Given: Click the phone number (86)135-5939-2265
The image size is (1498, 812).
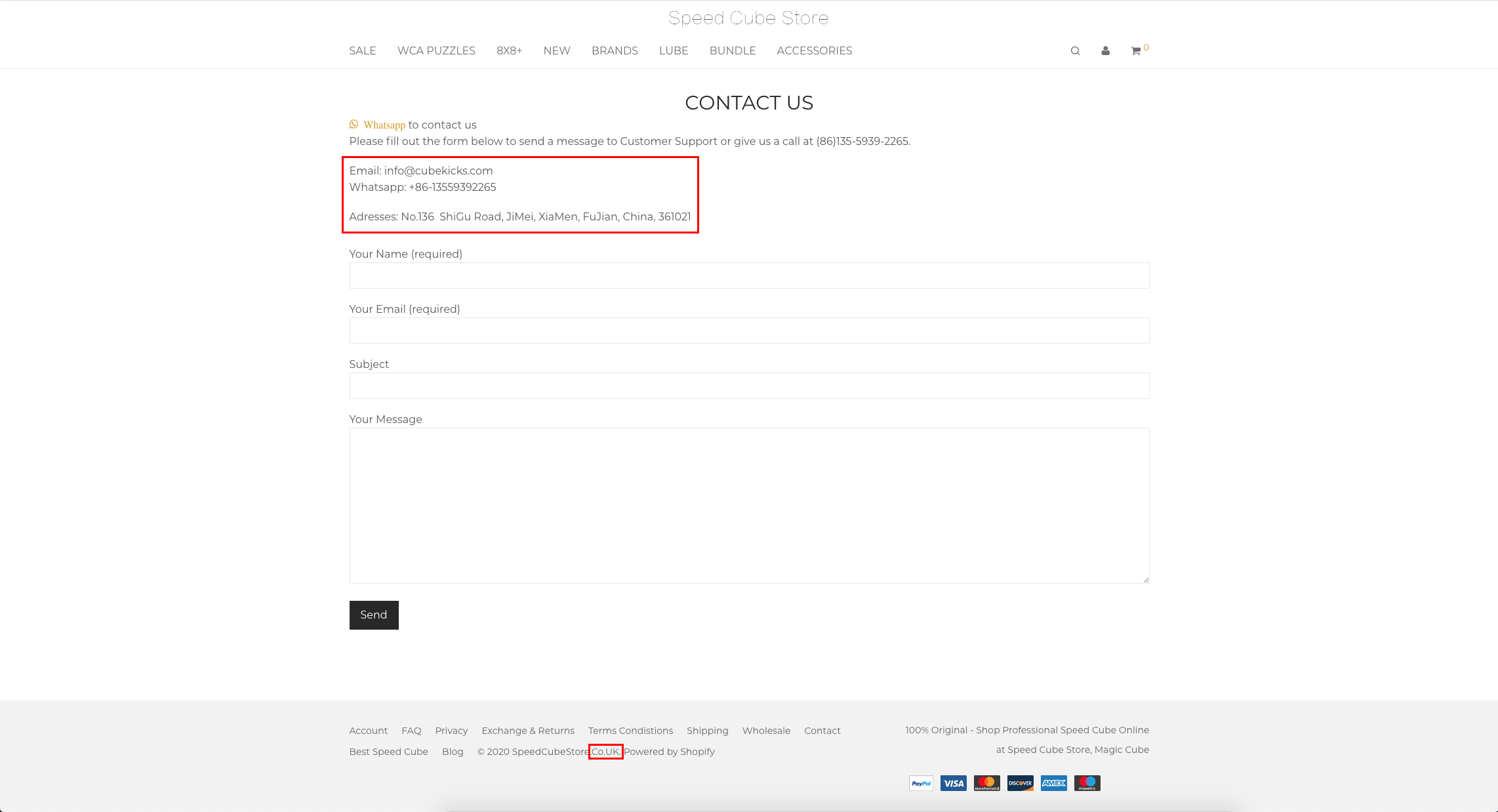Looking at the screenshot, I should click(862, 141).
